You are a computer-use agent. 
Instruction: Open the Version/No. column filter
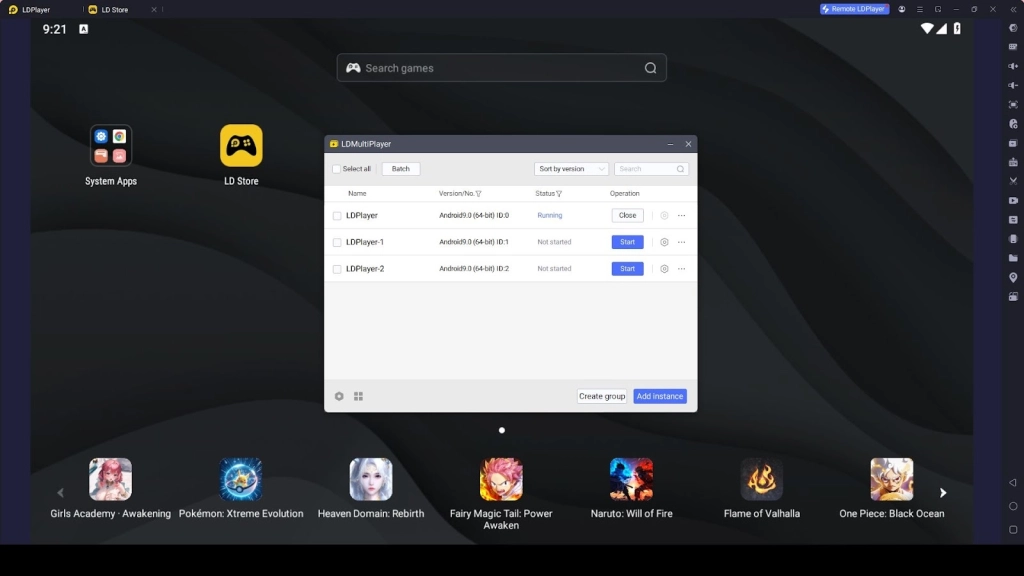pyautogui.click(x=479, y=194)
